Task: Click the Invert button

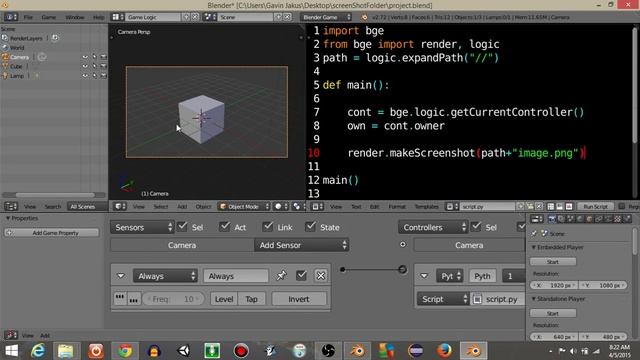Action: pyautogui.click(x=299, y=299)
